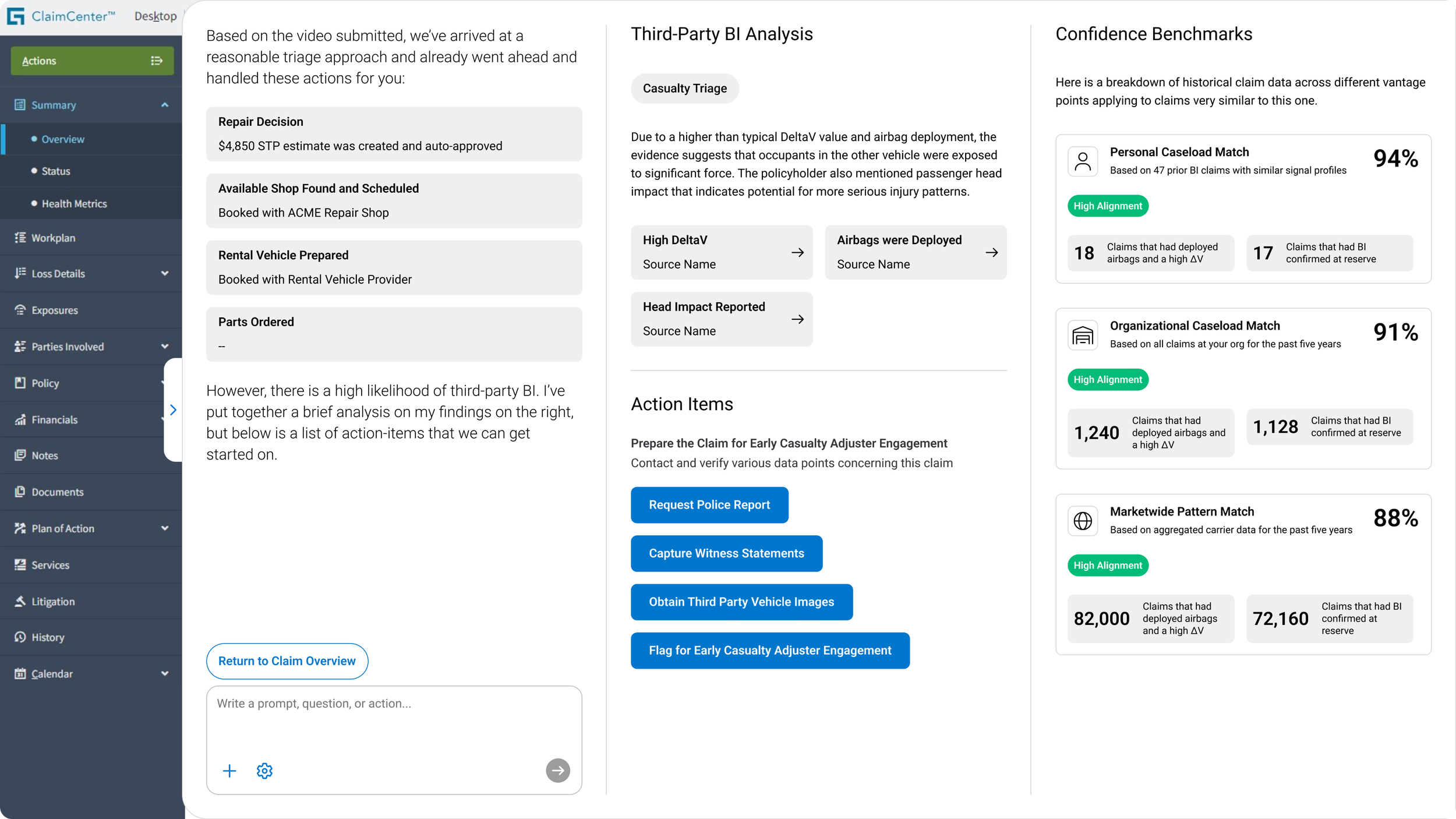Click Return to Claim Overview button
The image size is (1456, 819).
coord(287,661)
